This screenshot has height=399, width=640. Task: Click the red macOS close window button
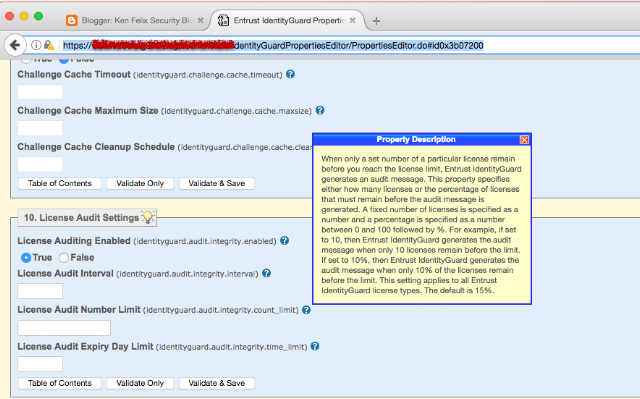[x=9, y=16]
